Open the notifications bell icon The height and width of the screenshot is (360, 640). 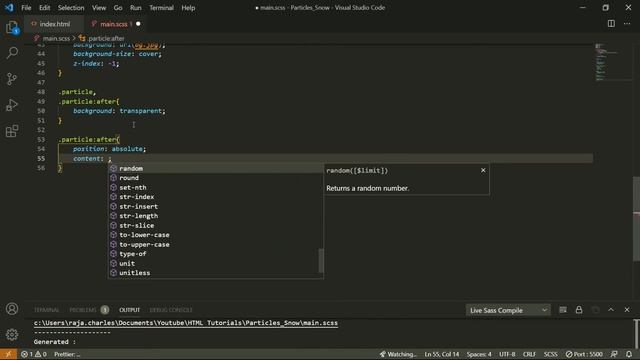tap(629, 354)
